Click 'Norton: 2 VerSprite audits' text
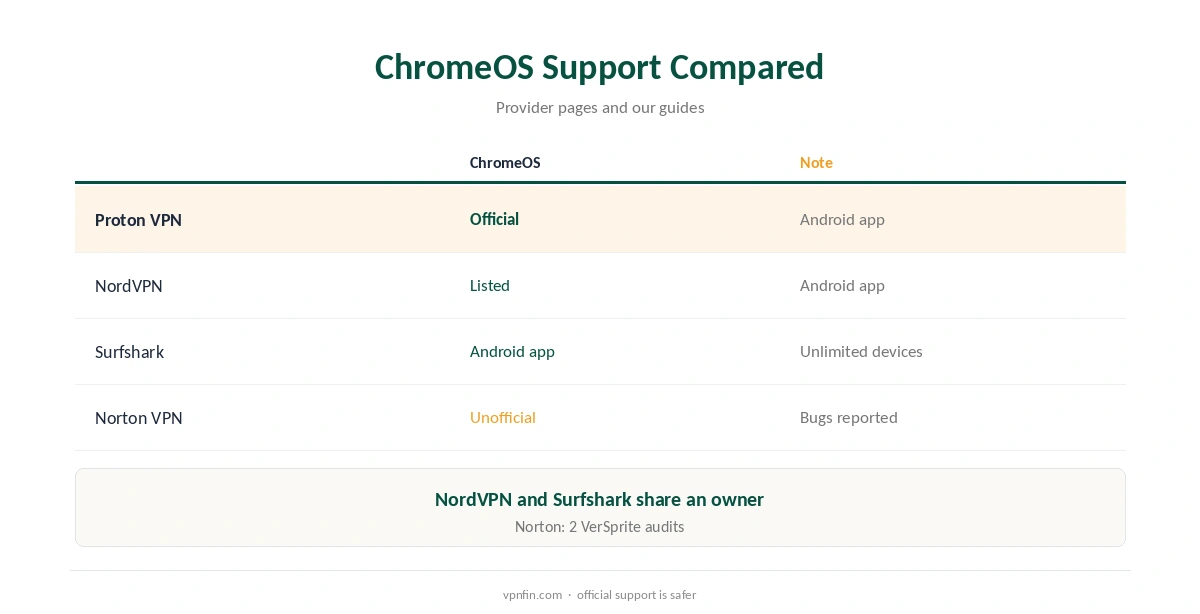Screen dimensions: 1200x614 600,526
